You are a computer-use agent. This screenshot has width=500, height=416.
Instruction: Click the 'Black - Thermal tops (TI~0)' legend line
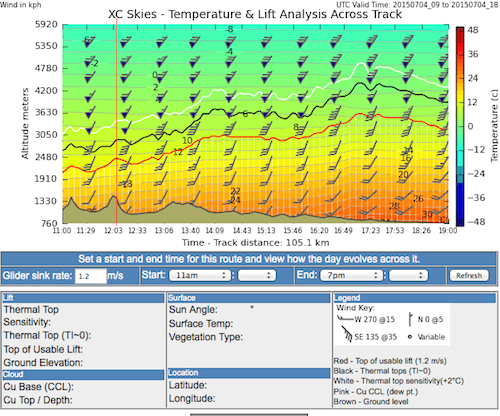coord(382,371)
